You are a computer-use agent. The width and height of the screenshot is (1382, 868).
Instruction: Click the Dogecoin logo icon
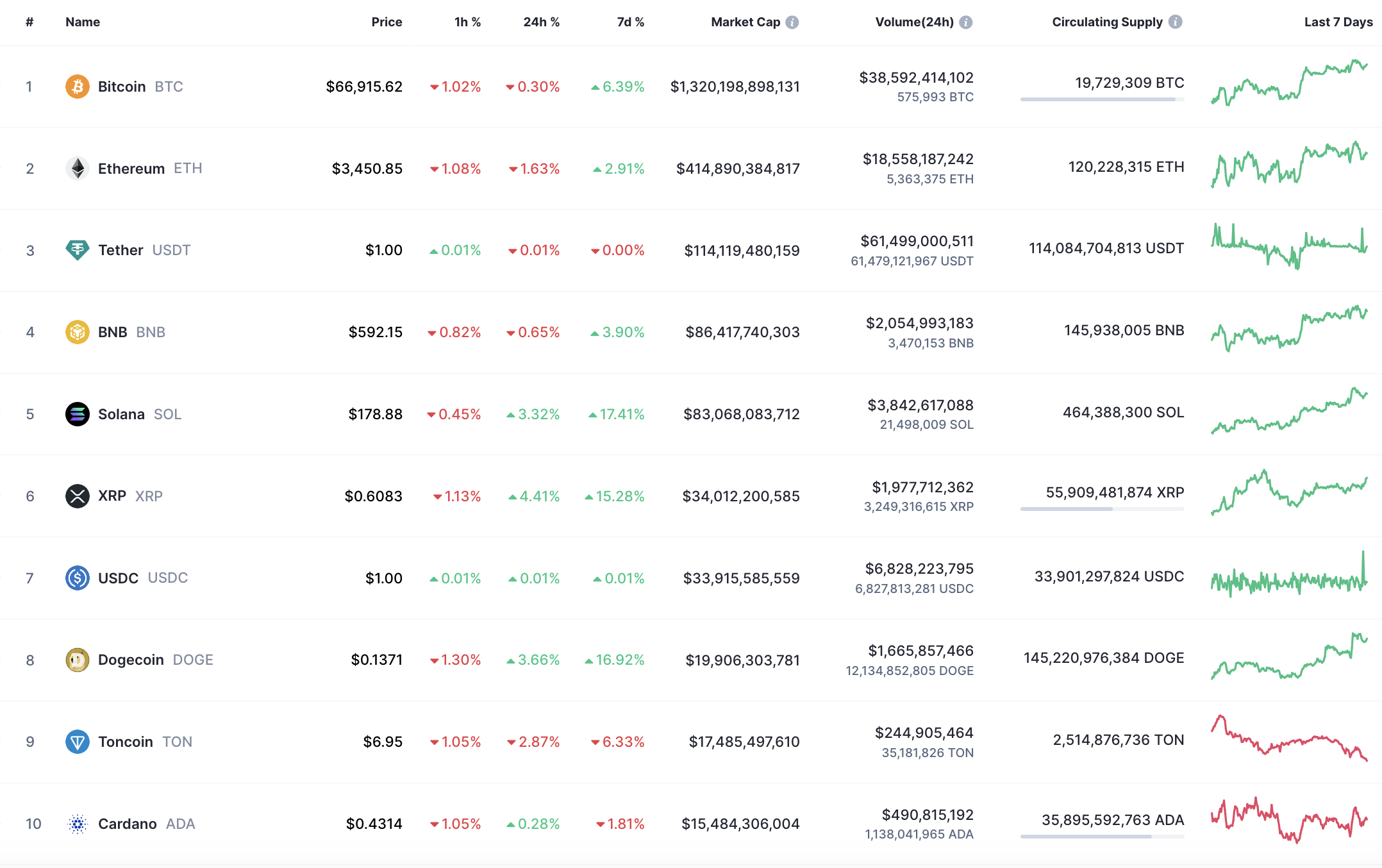(x=78, y=660)
